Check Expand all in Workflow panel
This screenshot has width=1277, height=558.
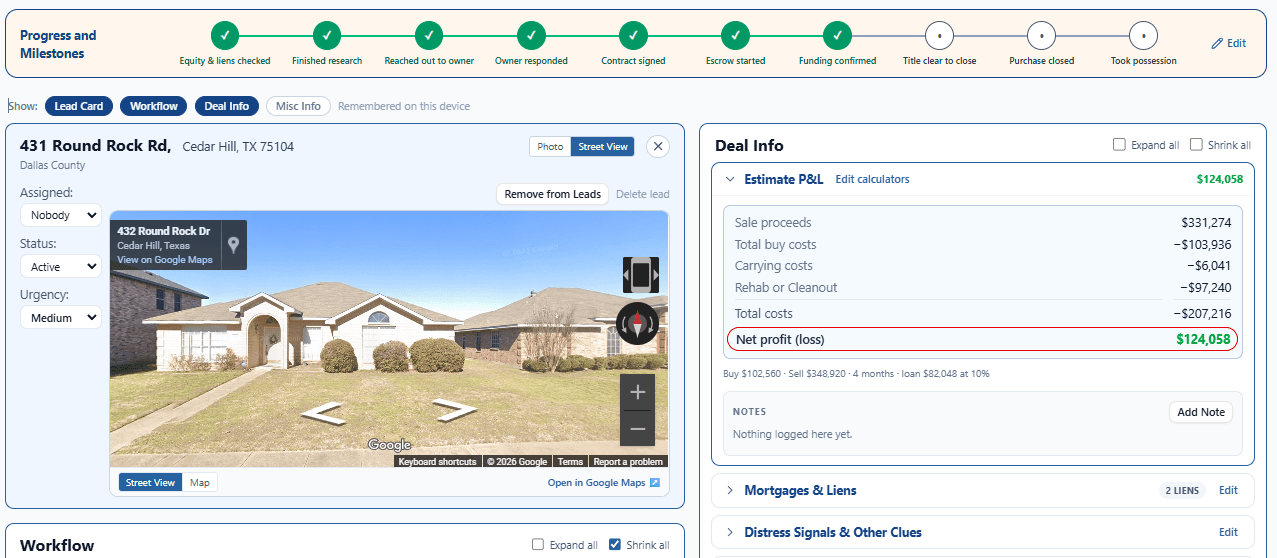[538, 545]
